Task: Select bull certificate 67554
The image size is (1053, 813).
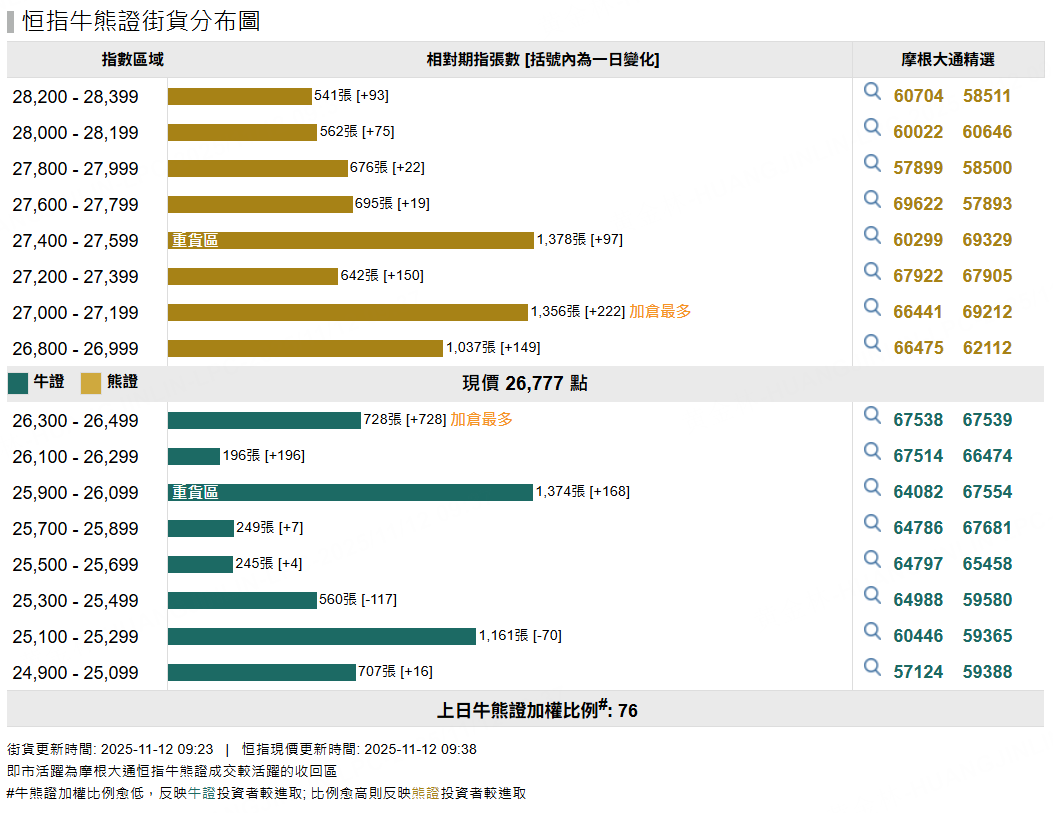Action: point(987,492)
